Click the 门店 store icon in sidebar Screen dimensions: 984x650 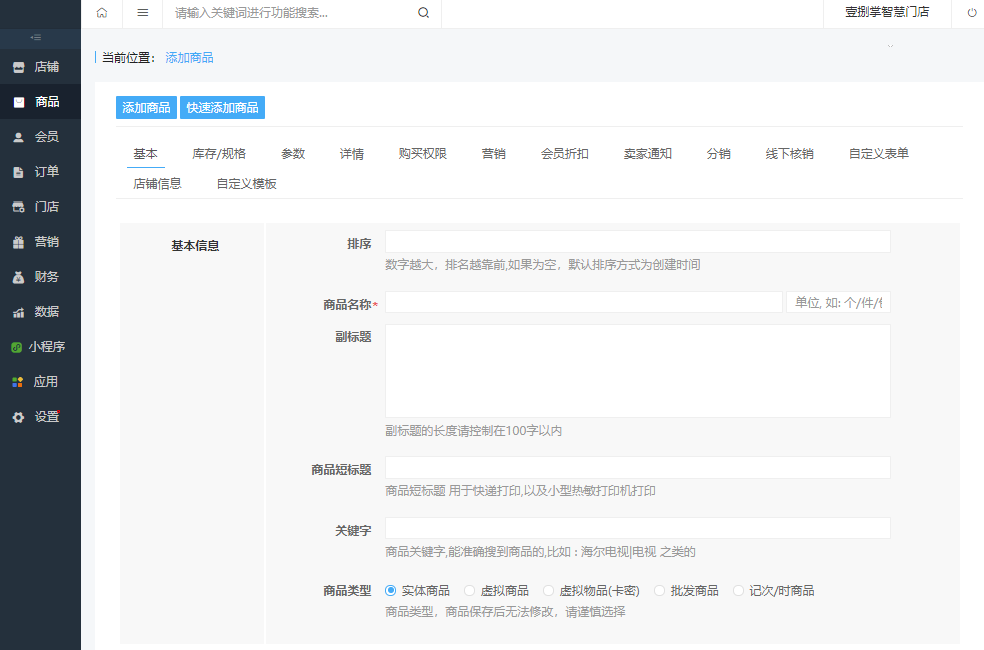click(19, 207)
